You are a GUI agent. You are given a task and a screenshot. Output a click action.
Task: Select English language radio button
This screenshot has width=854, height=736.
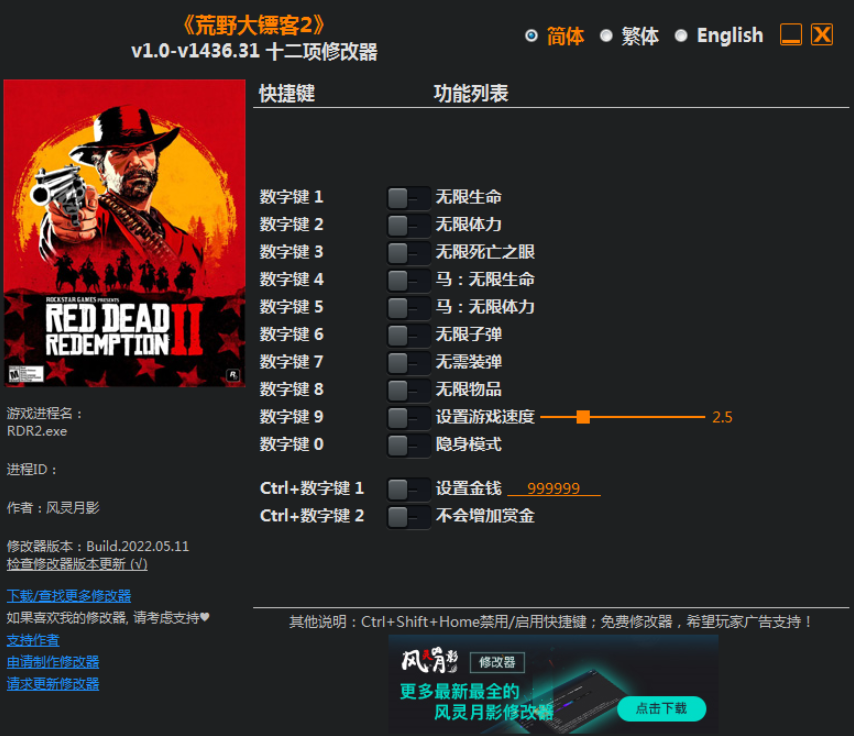[x=681, y=35]
